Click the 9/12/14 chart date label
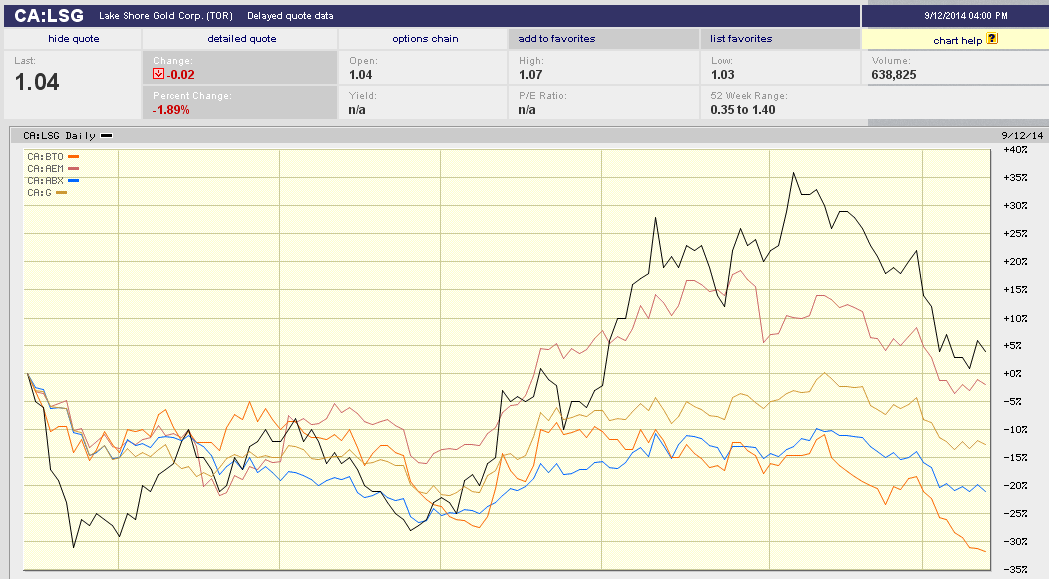 [x=1022, y=136]
